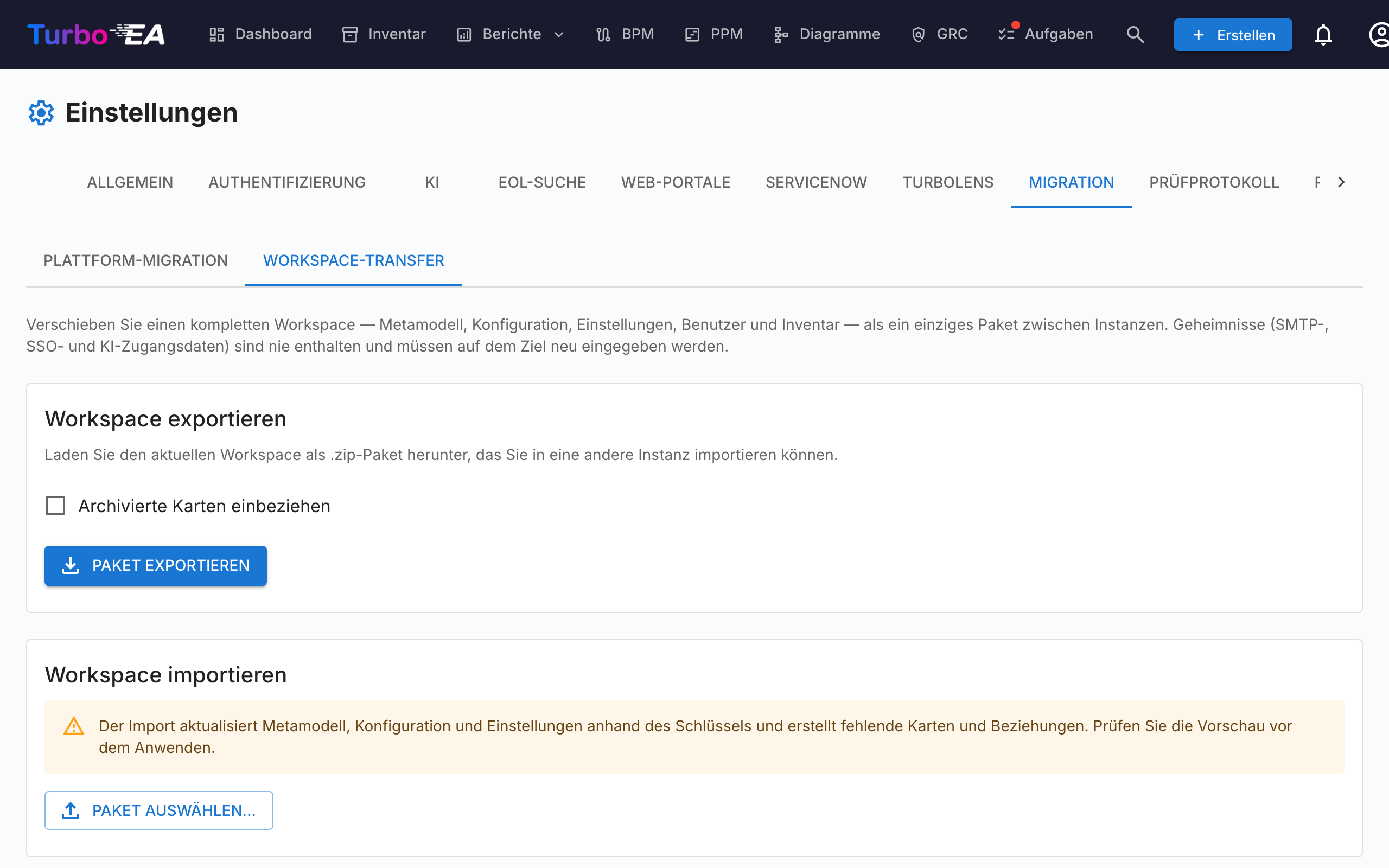Click the Workspace exportieren heading
This screenshot has height=868, width=1389.
165,419
